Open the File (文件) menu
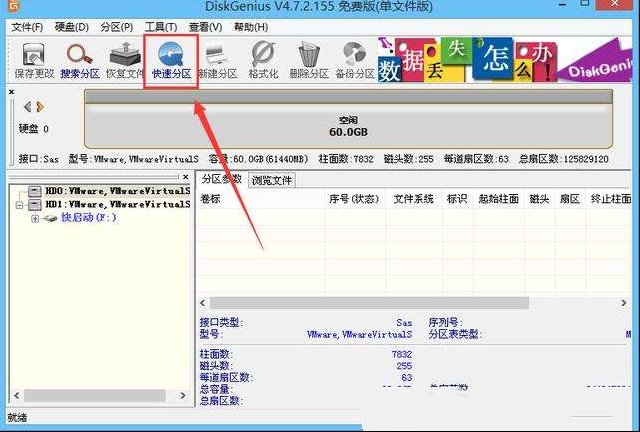Viewport: 640px width, 432px height. (x=27, y=27)
